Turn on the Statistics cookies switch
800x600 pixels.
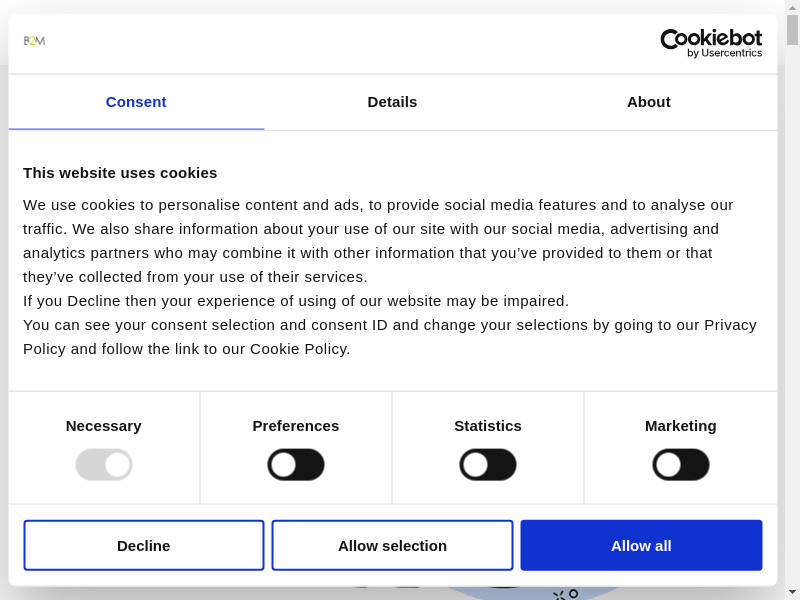(488, 464)
